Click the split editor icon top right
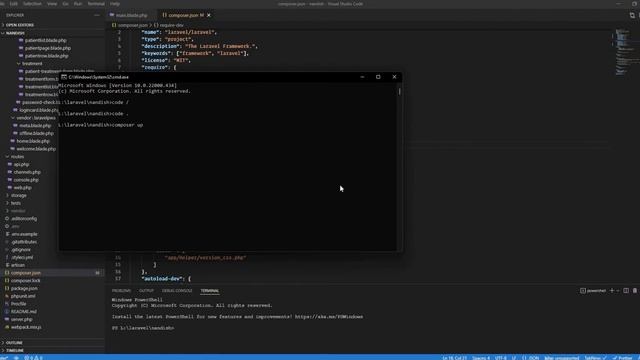Image resolution: width=640 pixels, height=360 pixels. click(632, 15)
